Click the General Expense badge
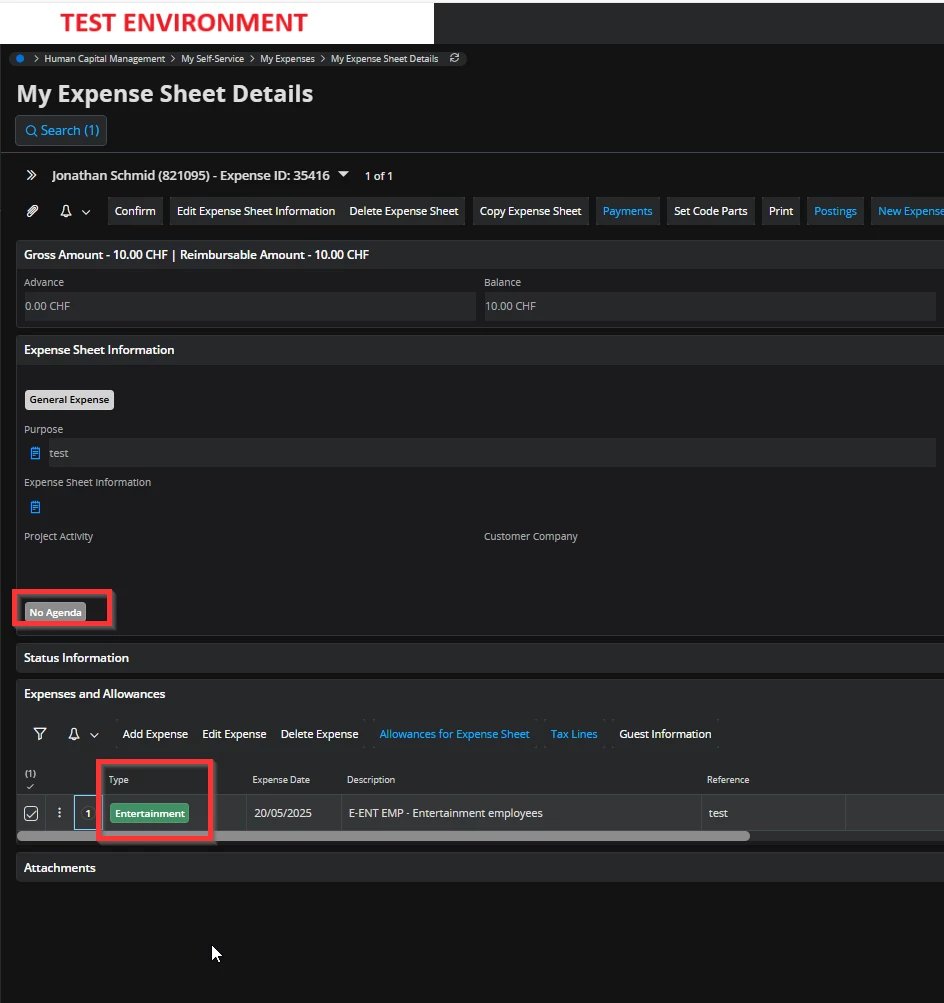This screenshot has width=944, height=1003. (x=69, y=400)
